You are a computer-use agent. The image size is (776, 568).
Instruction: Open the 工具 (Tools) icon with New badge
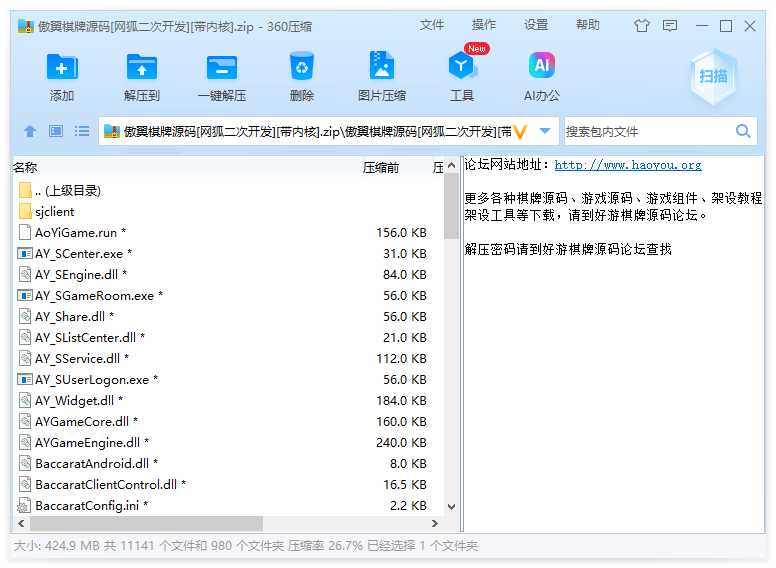click(462, 65)
